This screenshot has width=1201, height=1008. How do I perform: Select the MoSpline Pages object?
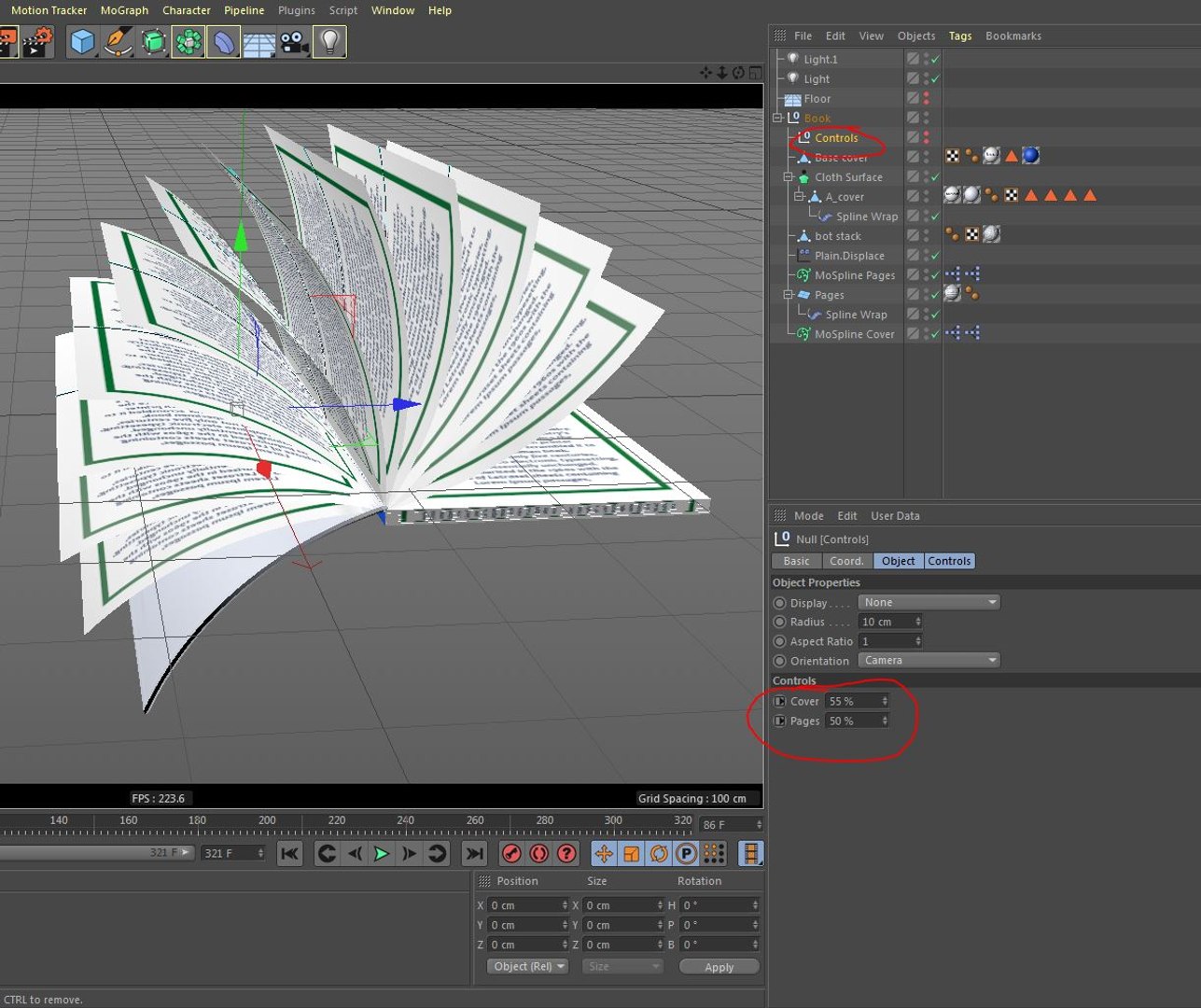(855, 275)
